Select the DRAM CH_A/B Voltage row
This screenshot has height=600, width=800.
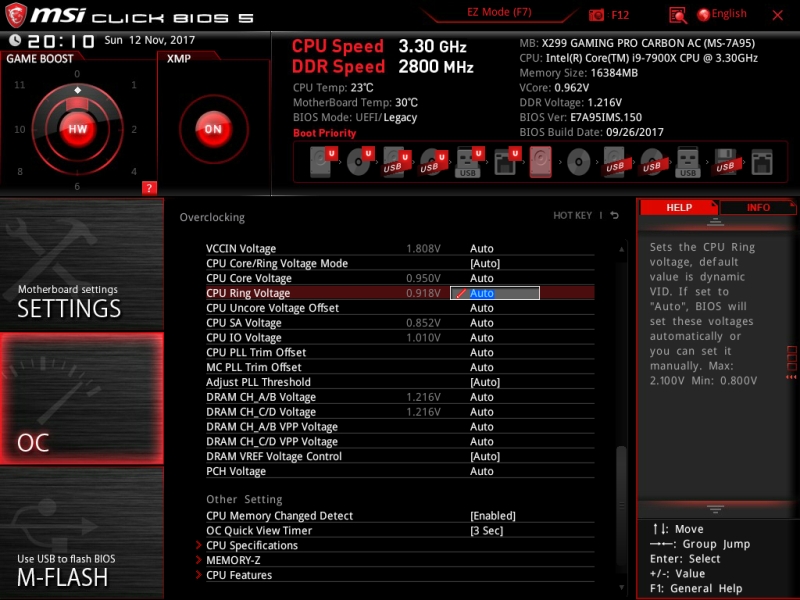400,397
